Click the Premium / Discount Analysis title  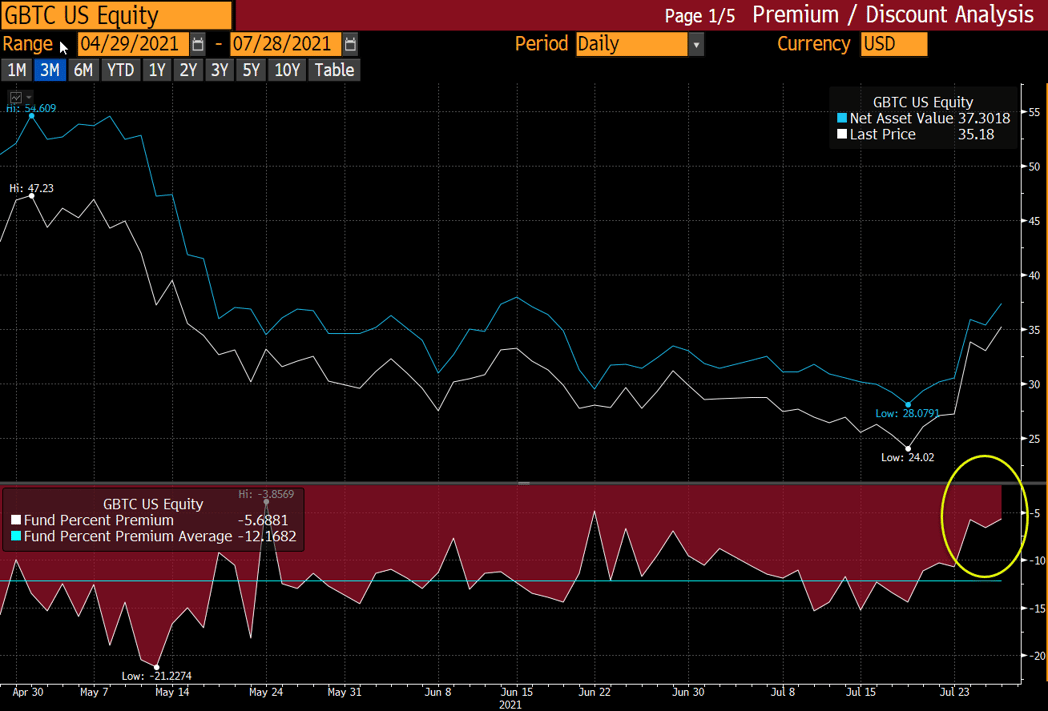(894, 15)
